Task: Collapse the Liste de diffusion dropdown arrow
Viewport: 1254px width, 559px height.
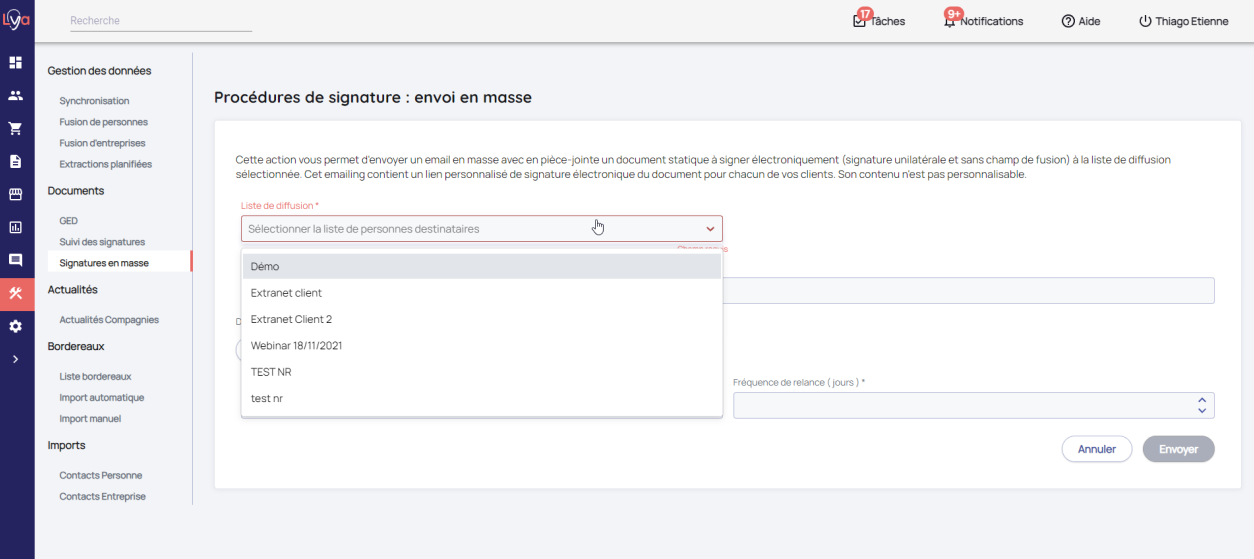Action: tap(710, 229)
